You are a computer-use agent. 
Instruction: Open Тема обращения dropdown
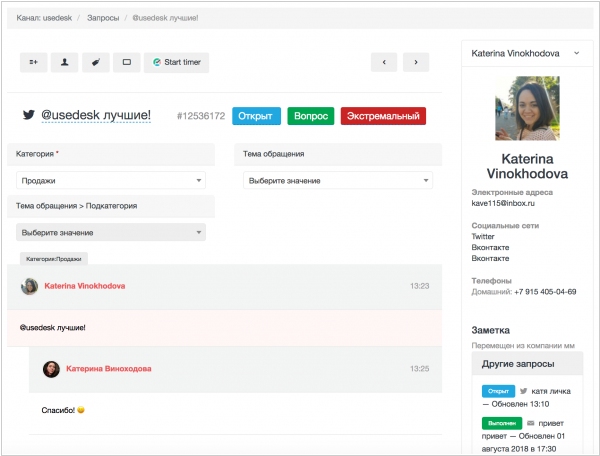coord(338,180)
